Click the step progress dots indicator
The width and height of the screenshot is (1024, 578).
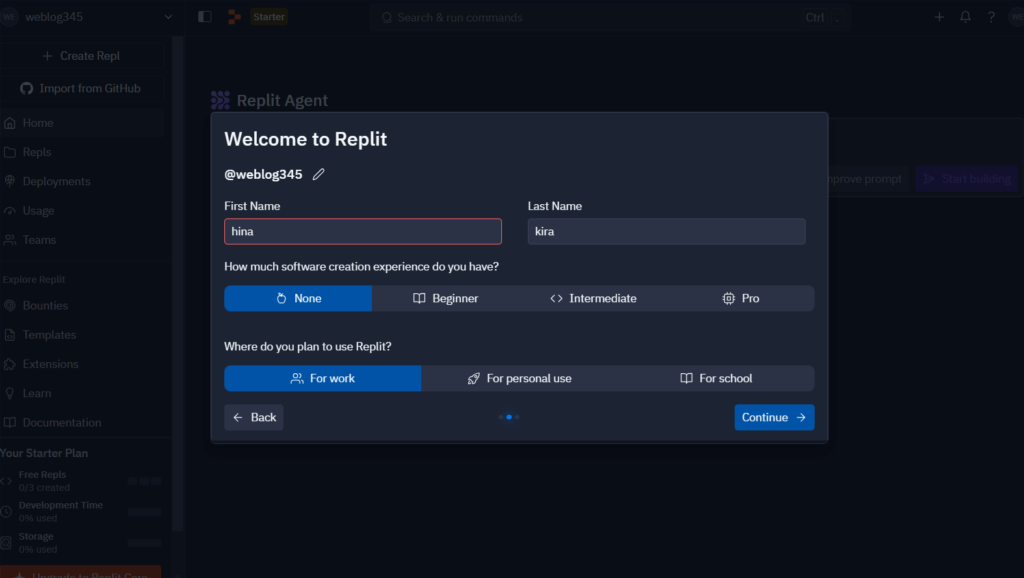(x=509, y=417)
